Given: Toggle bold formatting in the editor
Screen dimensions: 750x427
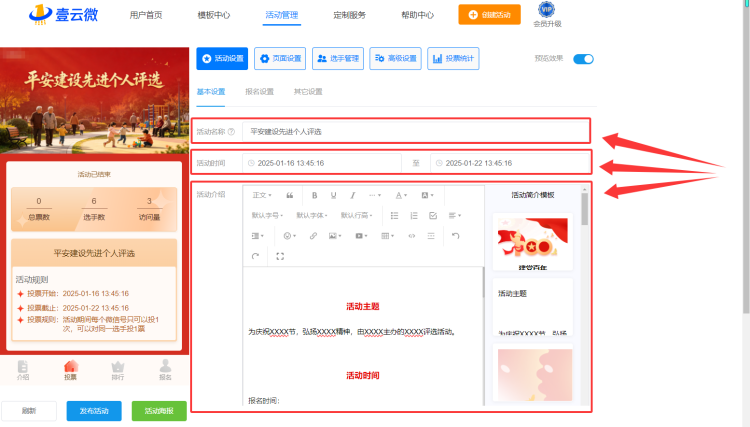Looking at the screenshot, I should click(314, 195).
